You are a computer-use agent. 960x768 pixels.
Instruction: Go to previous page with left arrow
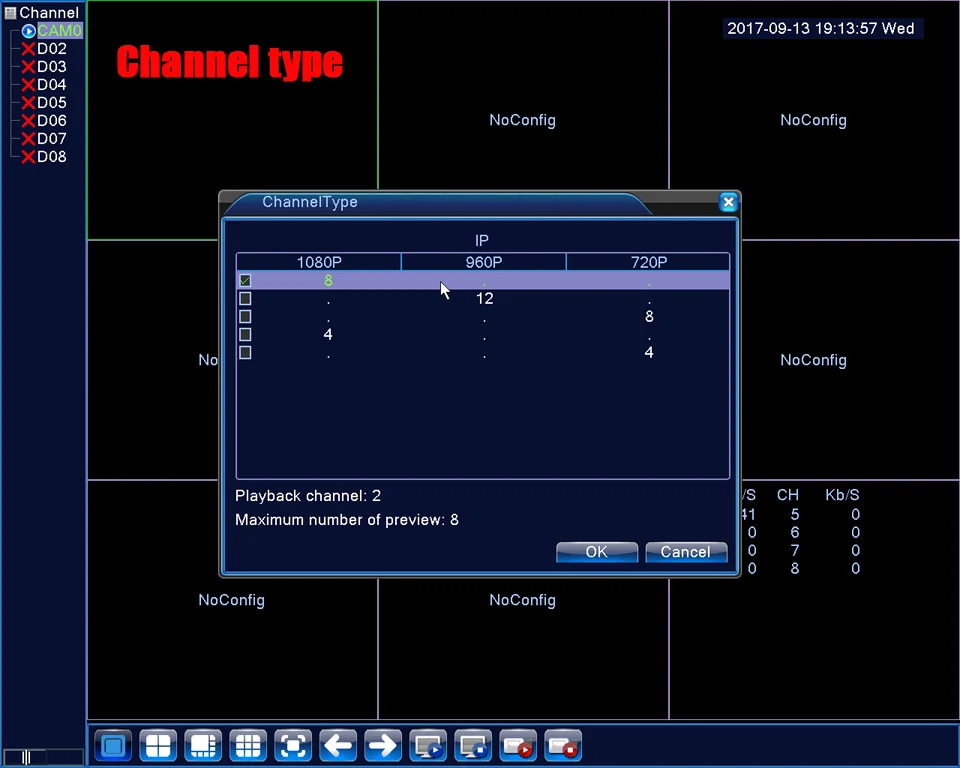(338, 745)
